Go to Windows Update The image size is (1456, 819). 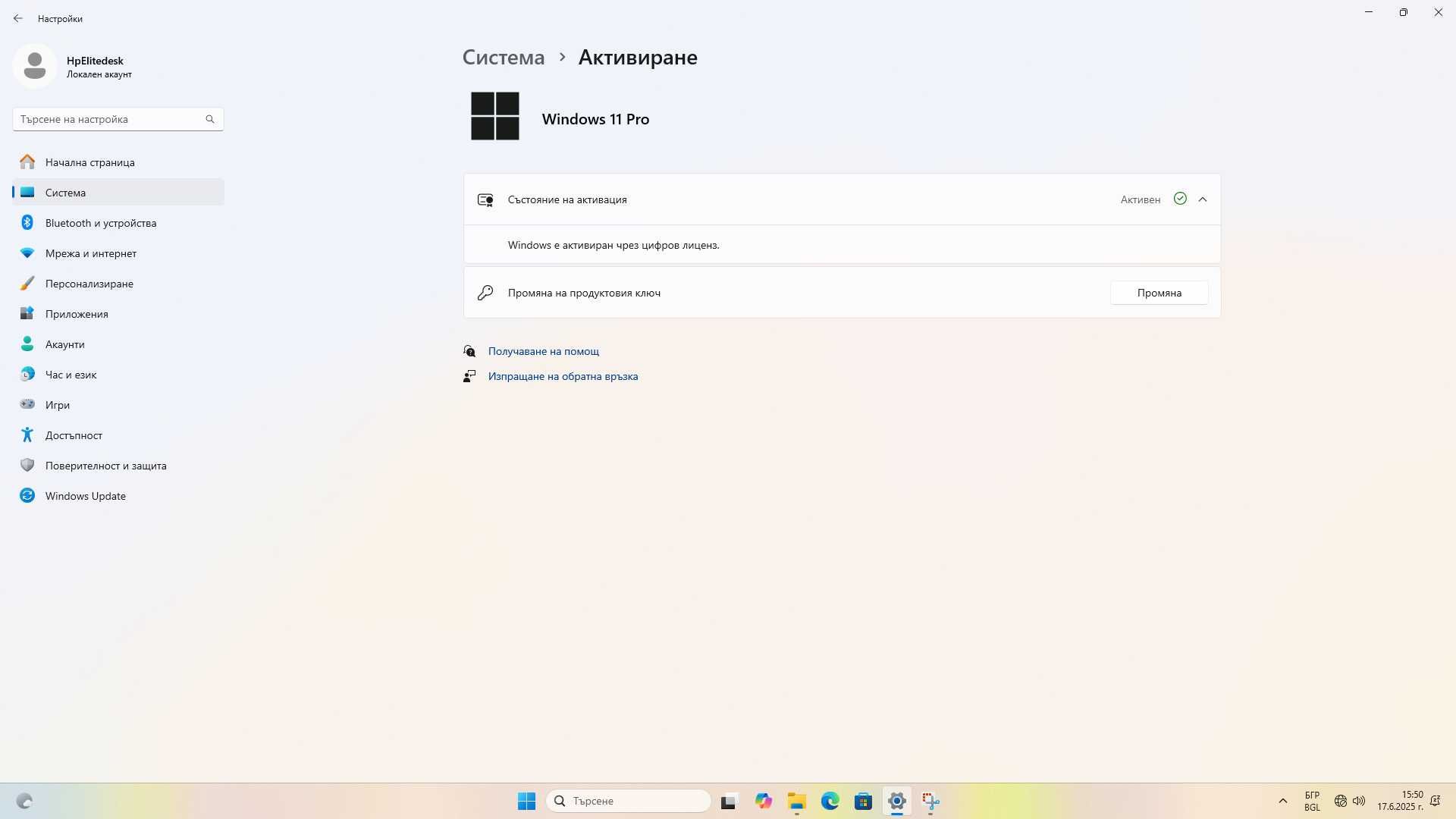pyautogui.click(x=118, y=496)
